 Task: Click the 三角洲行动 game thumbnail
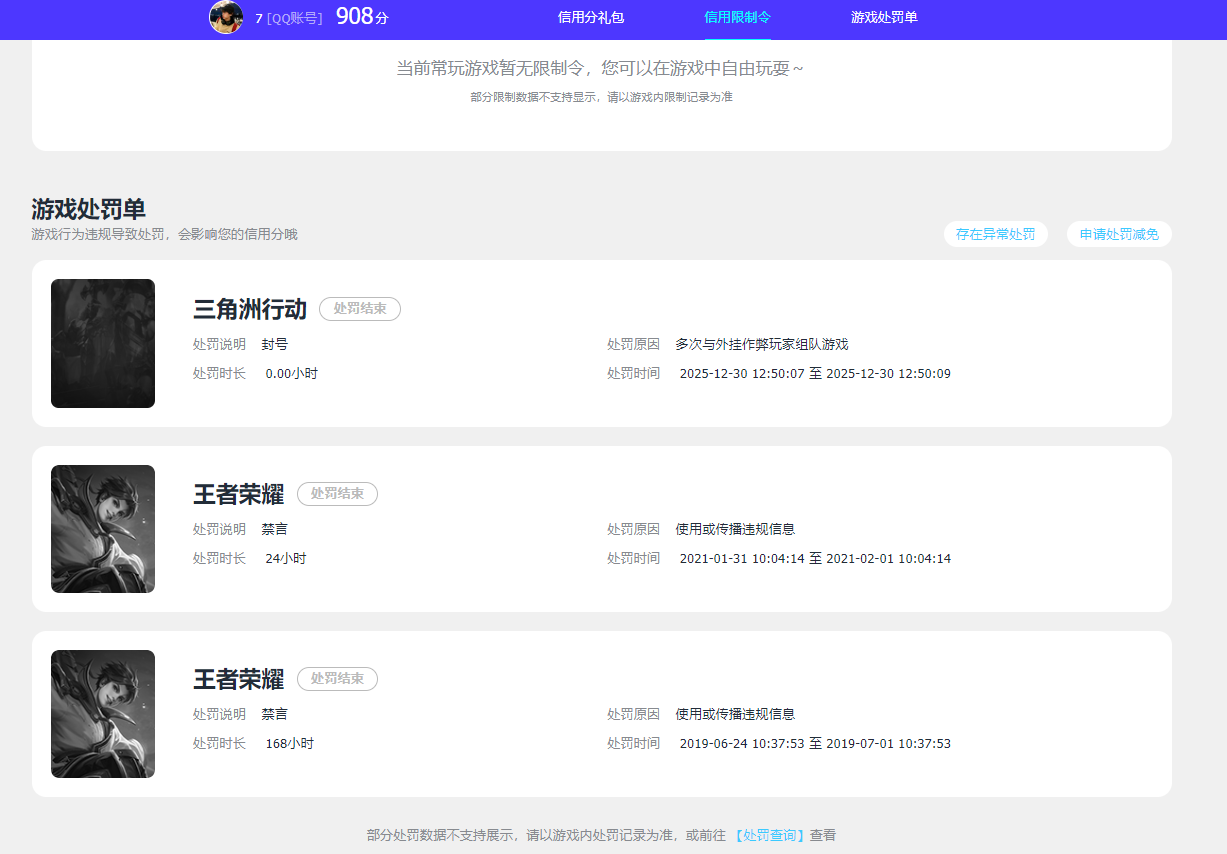pos(102,343)
